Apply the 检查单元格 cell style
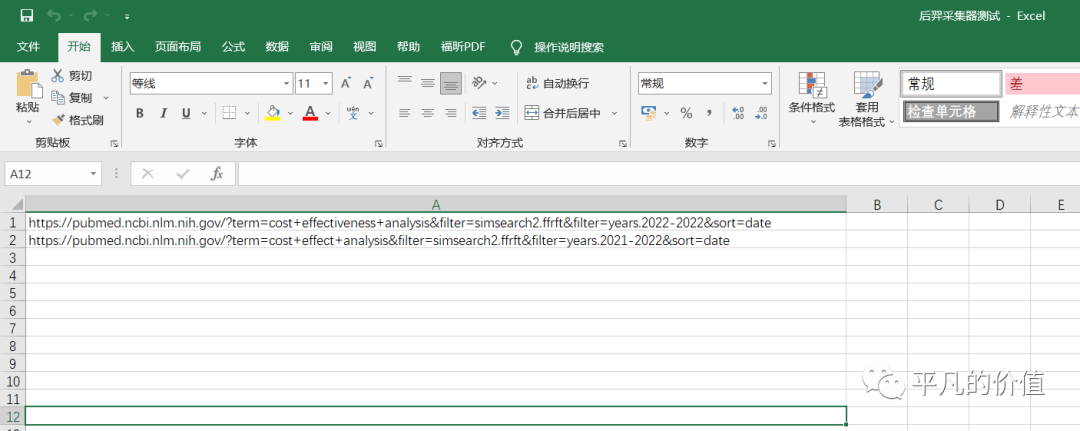The height and width of the screenshot is (431, 1080). [x=950, y=112]
